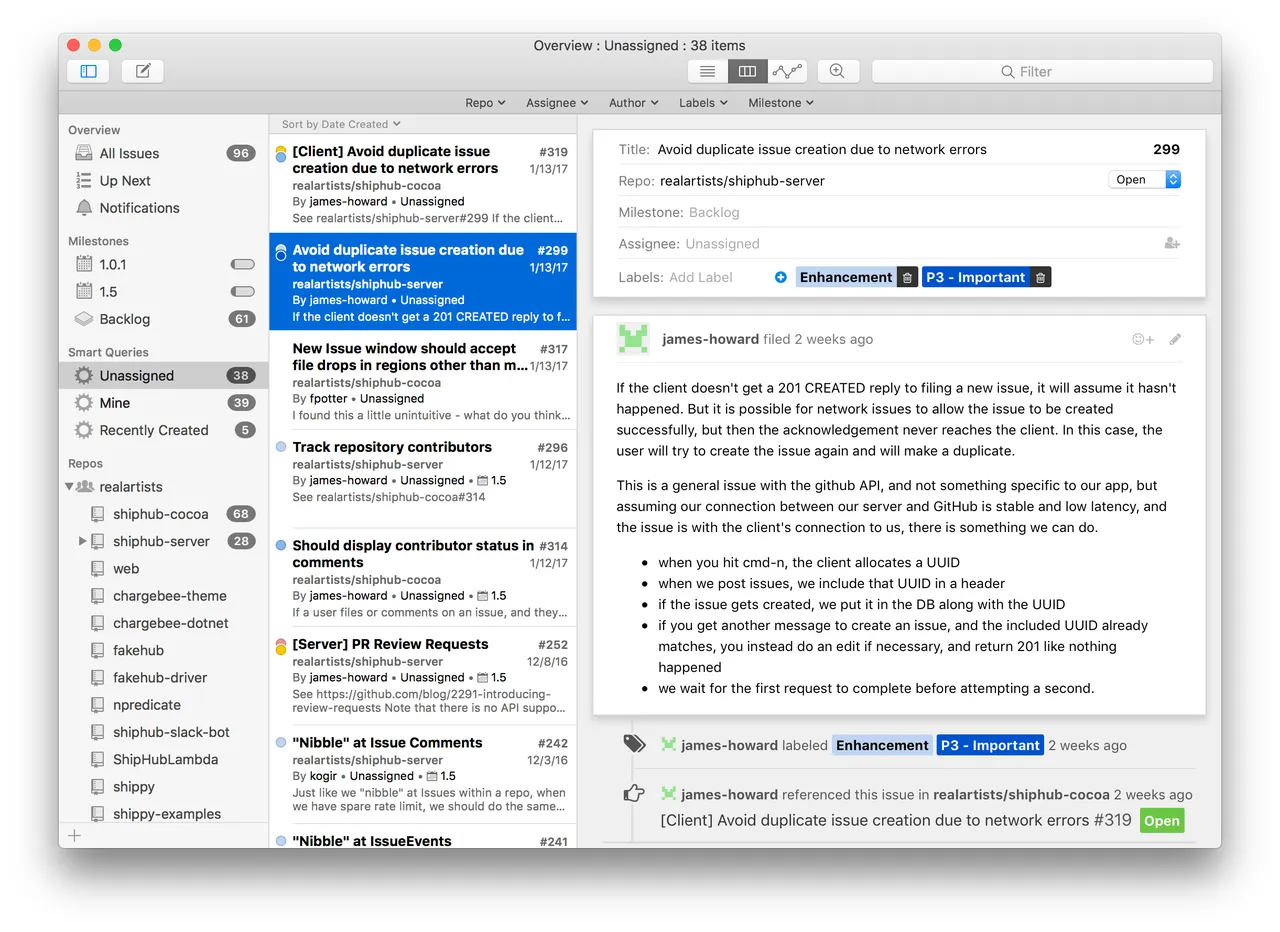1280x932 pixels.
Task: Click the realartists/shiphub-cocoa reference link
Action: tap(1021, 794)
